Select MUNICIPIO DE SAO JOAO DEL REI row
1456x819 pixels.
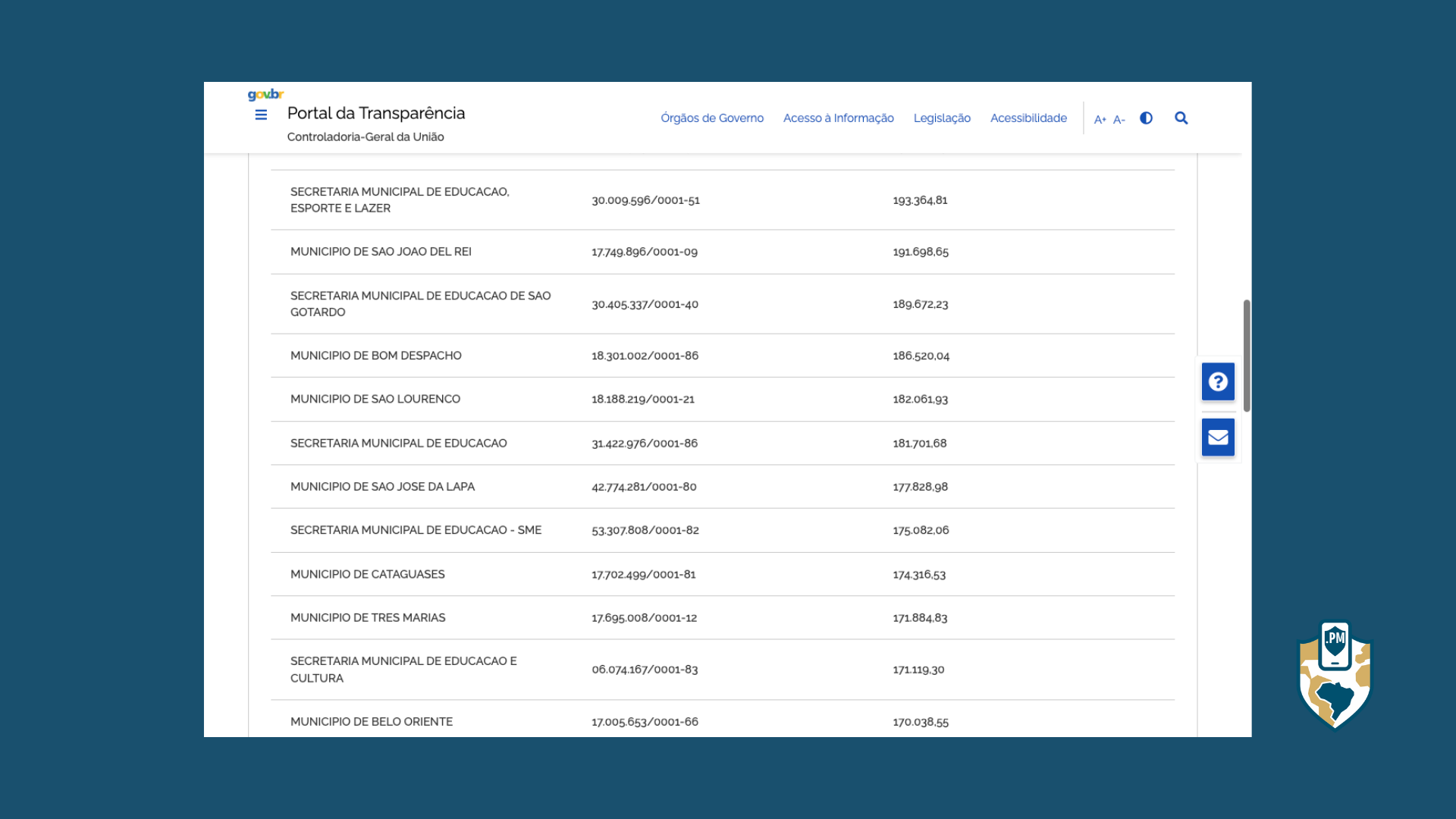(381, 252)
